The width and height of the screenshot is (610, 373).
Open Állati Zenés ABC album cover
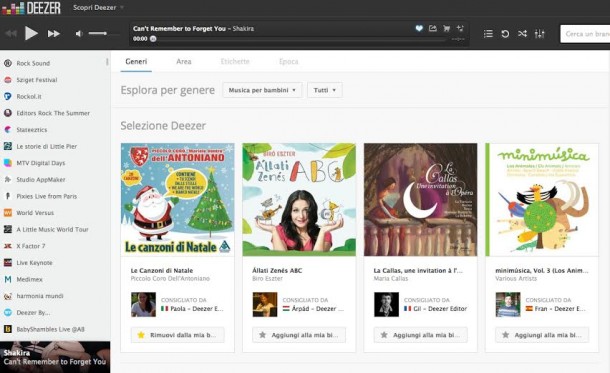coord(299,200)
